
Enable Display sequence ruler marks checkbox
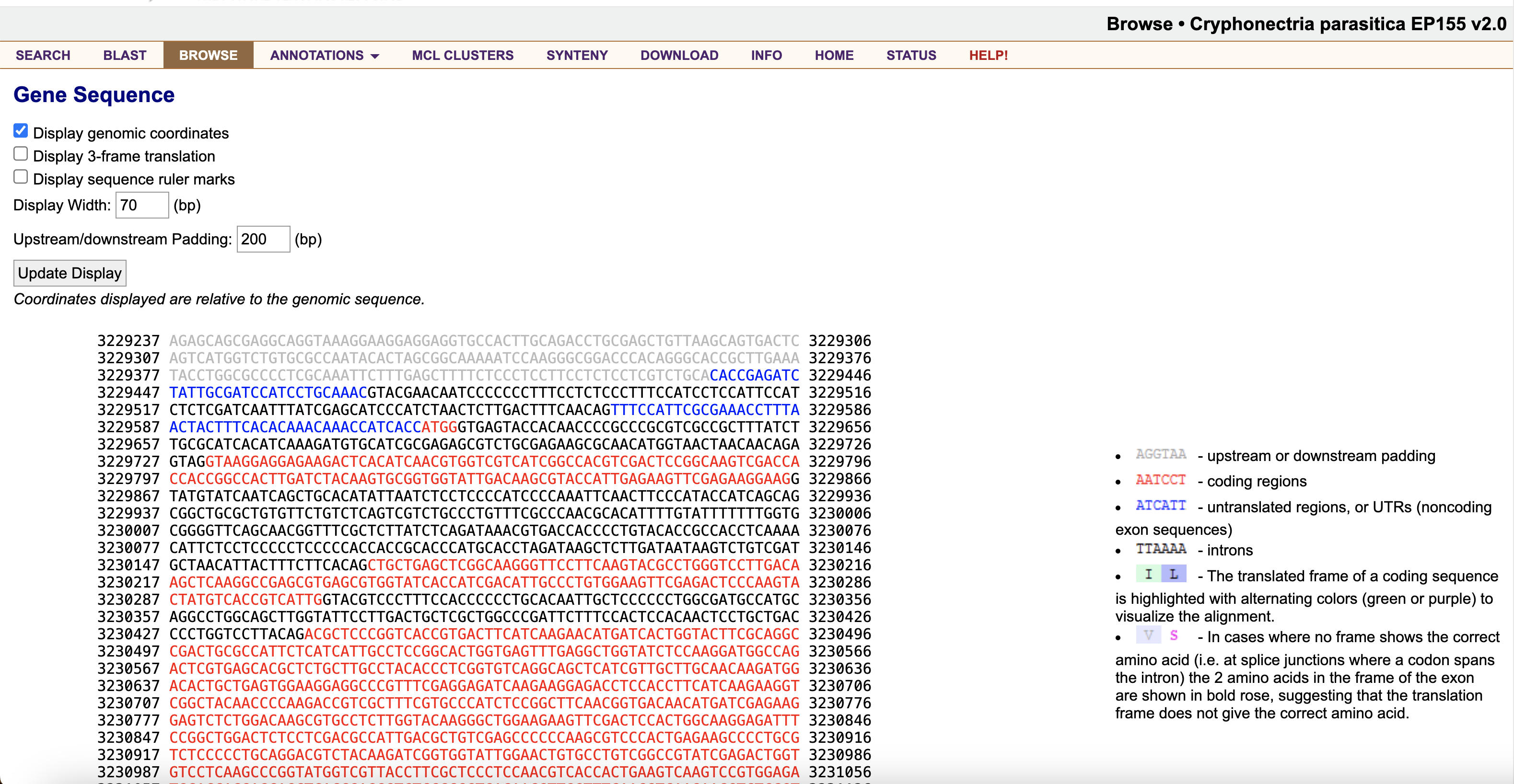click(21, 177)
